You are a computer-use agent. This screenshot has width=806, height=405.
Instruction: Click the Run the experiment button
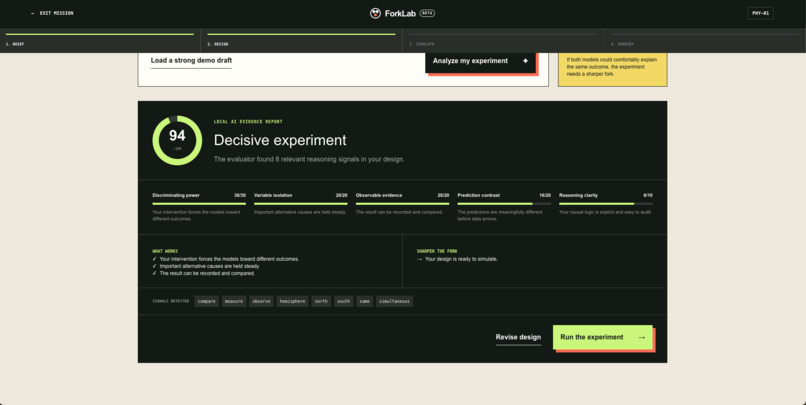point(602,338)
